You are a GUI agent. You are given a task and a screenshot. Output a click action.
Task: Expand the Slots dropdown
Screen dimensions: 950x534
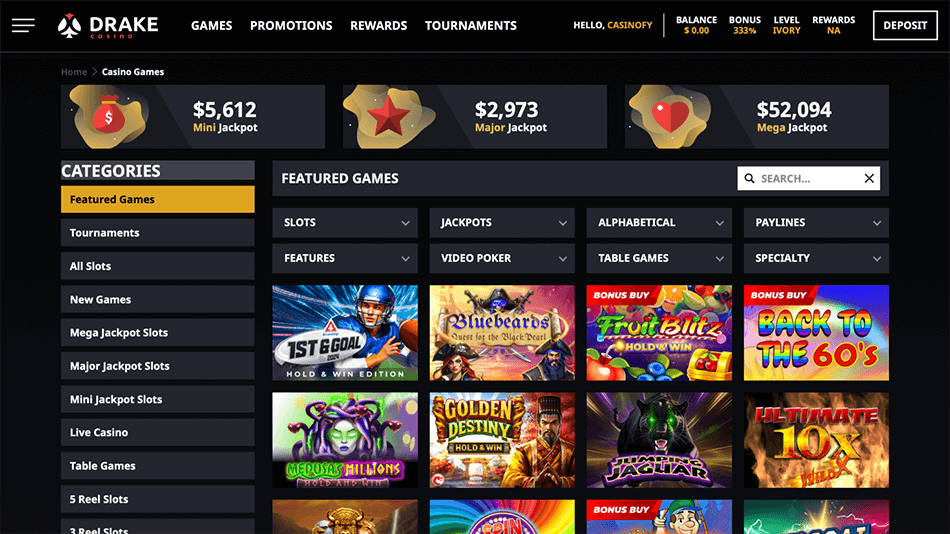[345, 222]
